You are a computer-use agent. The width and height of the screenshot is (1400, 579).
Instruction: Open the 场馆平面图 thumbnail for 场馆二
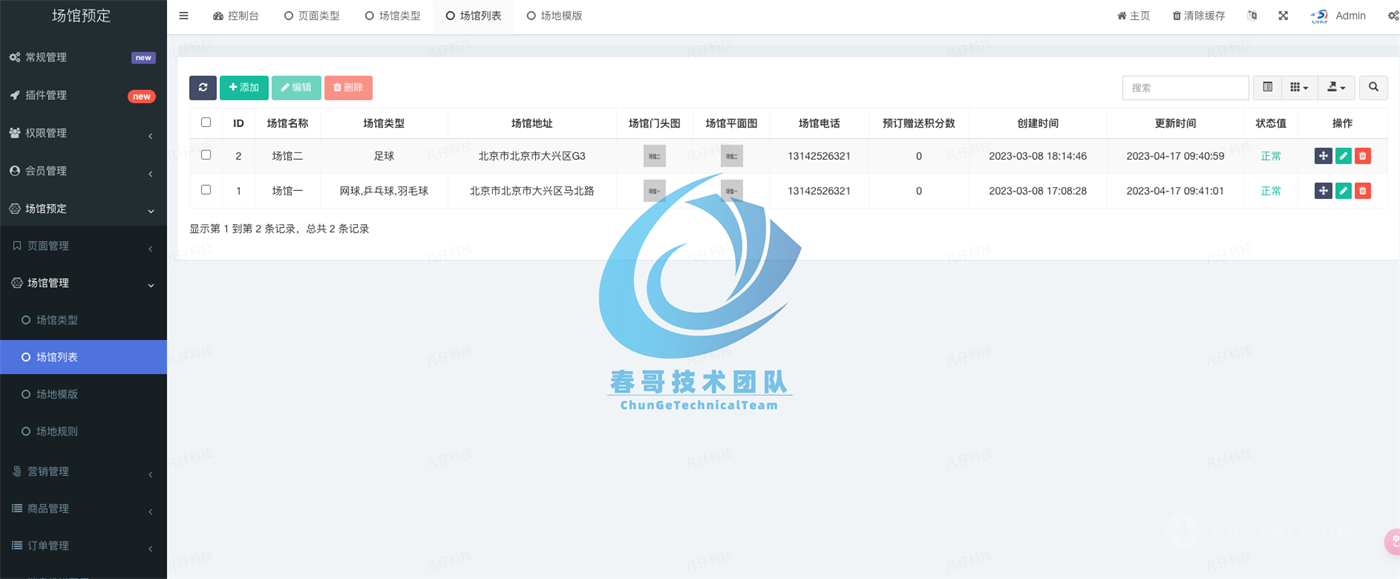[x=732, y=156]
